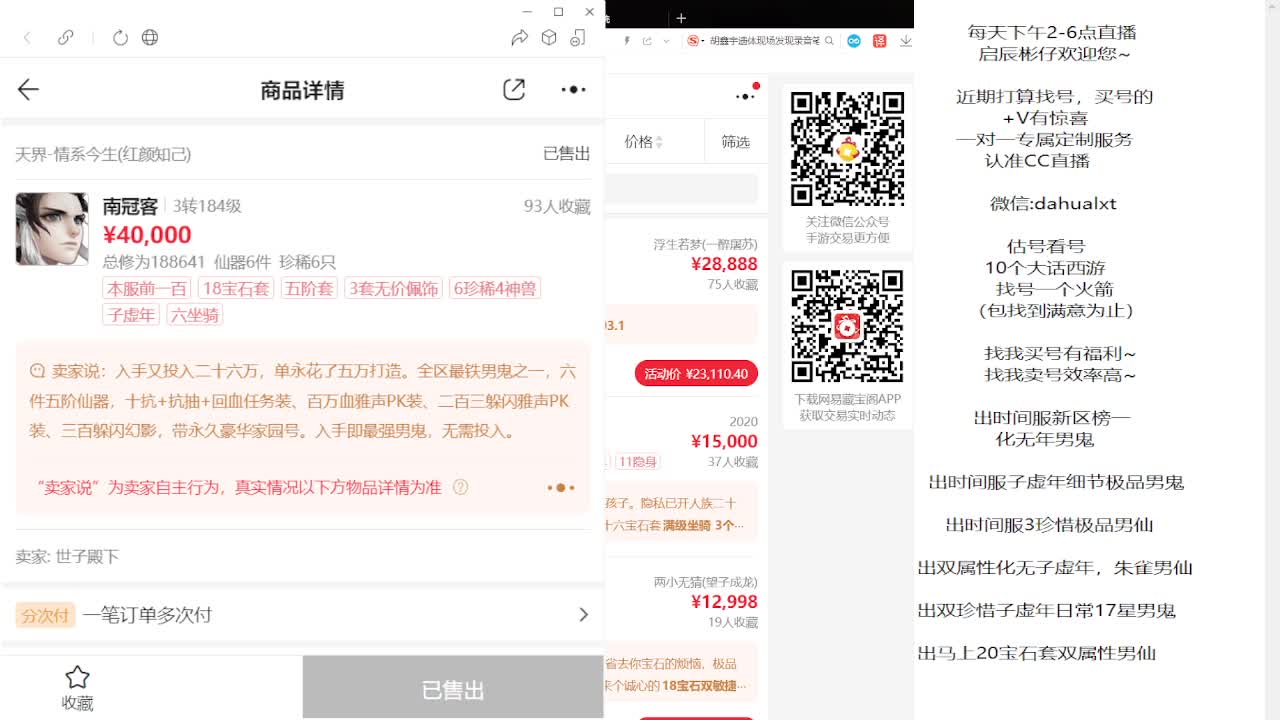
Task: Click the 3D cube icon in top toolbar
Action: pyautogui.click(x=549, y=38)
